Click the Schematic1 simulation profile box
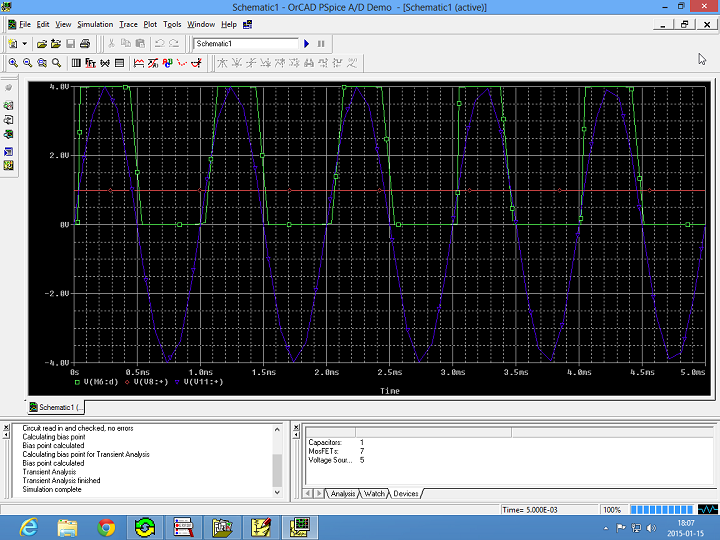Screen dimensions: 720x540 (245, 44)
